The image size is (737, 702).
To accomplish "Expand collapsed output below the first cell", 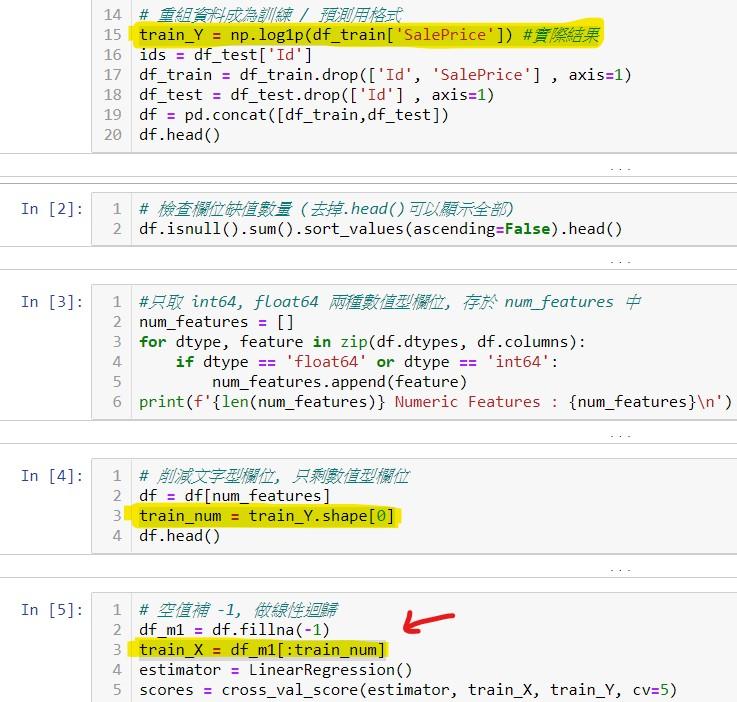I will 620,168.
